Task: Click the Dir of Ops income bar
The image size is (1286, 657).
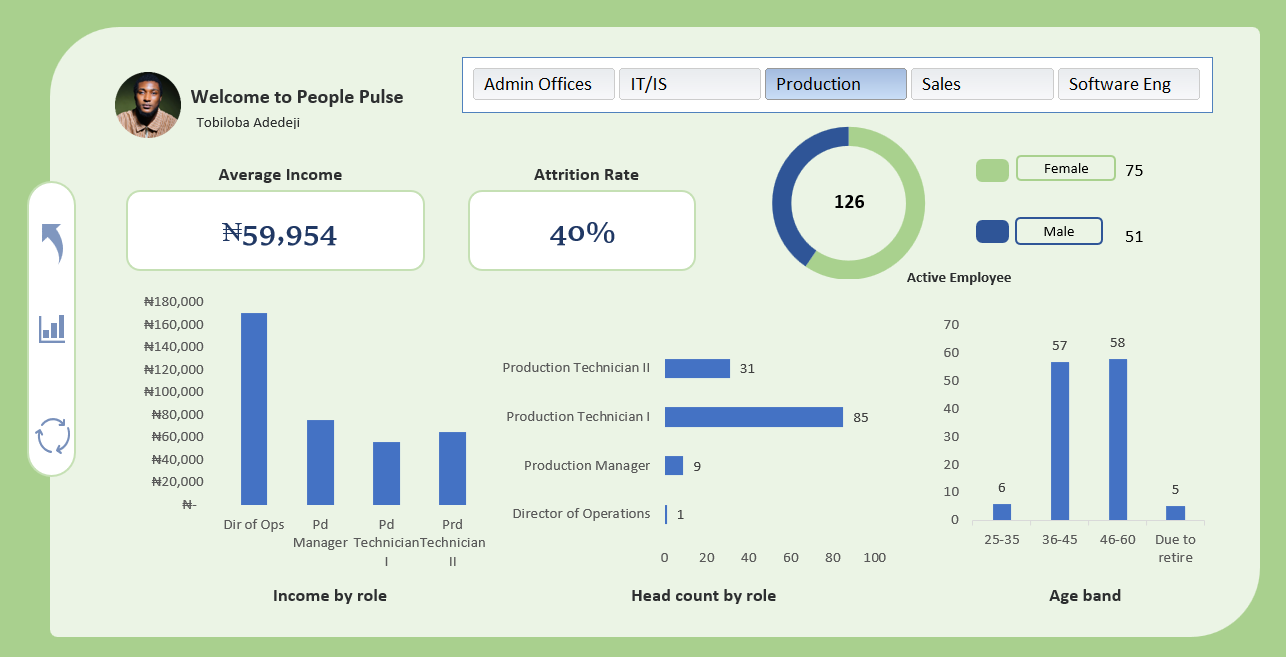Action: (x=254, y=409)
